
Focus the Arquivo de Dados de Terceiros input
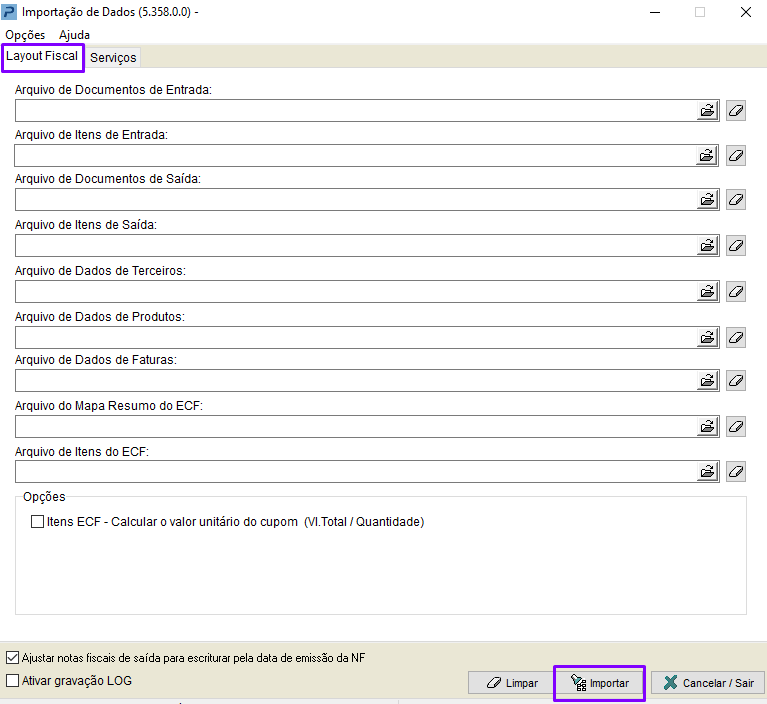tap(356, 292)
